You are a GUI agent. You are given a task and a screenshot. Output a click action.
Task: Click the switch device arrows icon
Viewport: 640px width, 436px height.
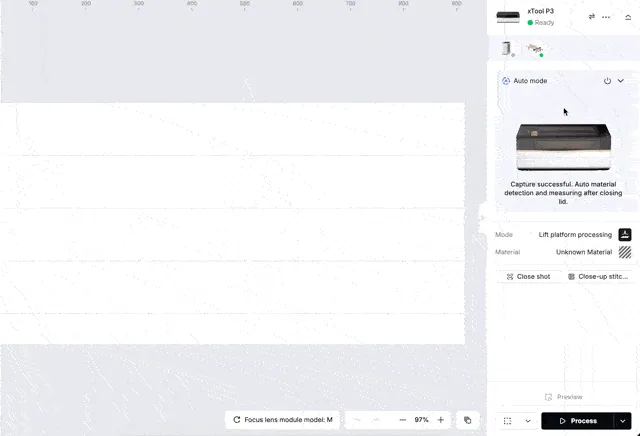(591, 17)
